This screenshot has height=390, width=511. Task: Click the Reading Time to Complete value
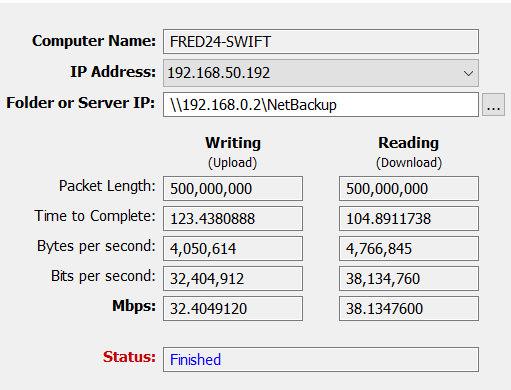point(409,219)
